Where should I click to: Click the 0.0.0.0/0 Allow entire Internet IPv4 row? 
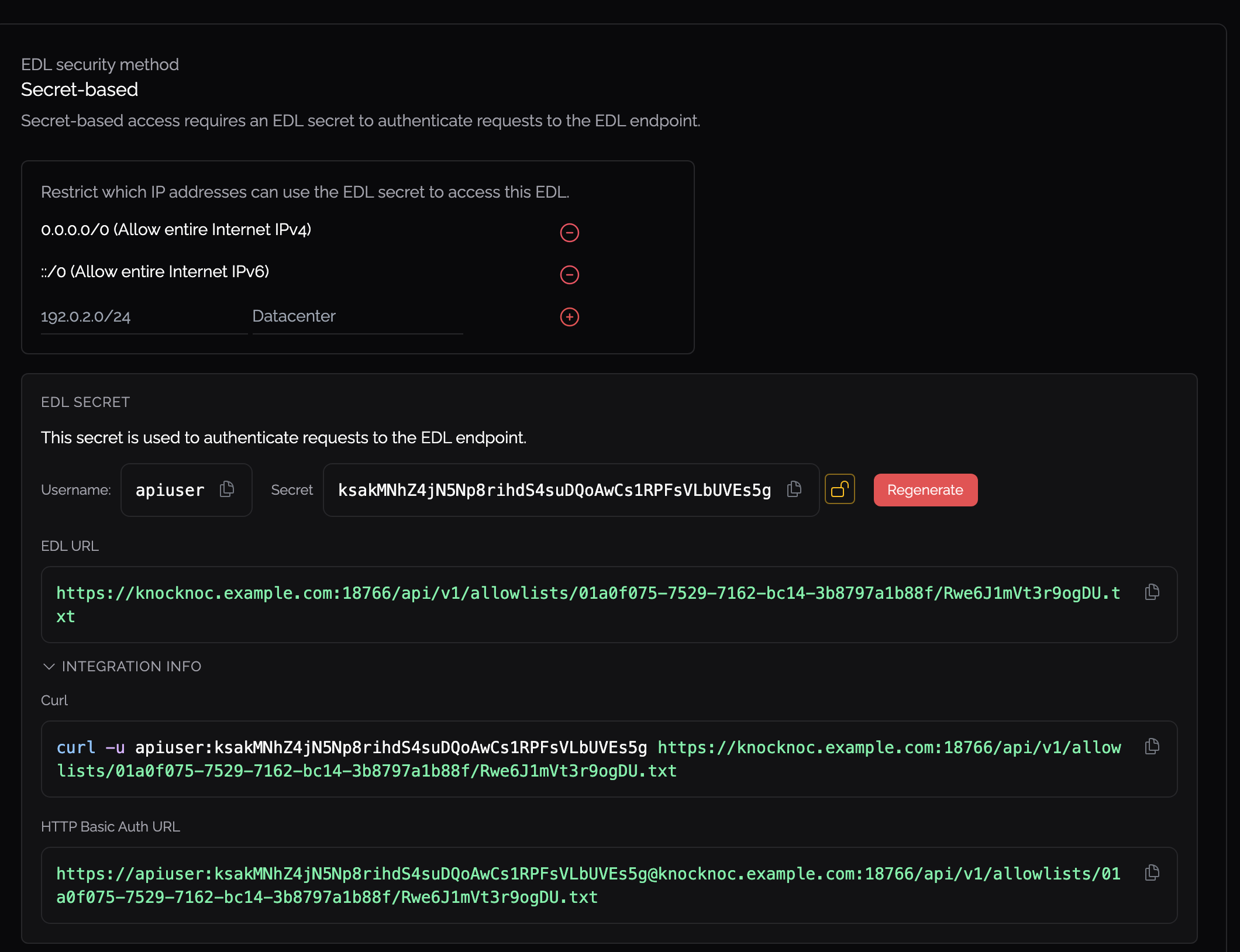point(176,230)
